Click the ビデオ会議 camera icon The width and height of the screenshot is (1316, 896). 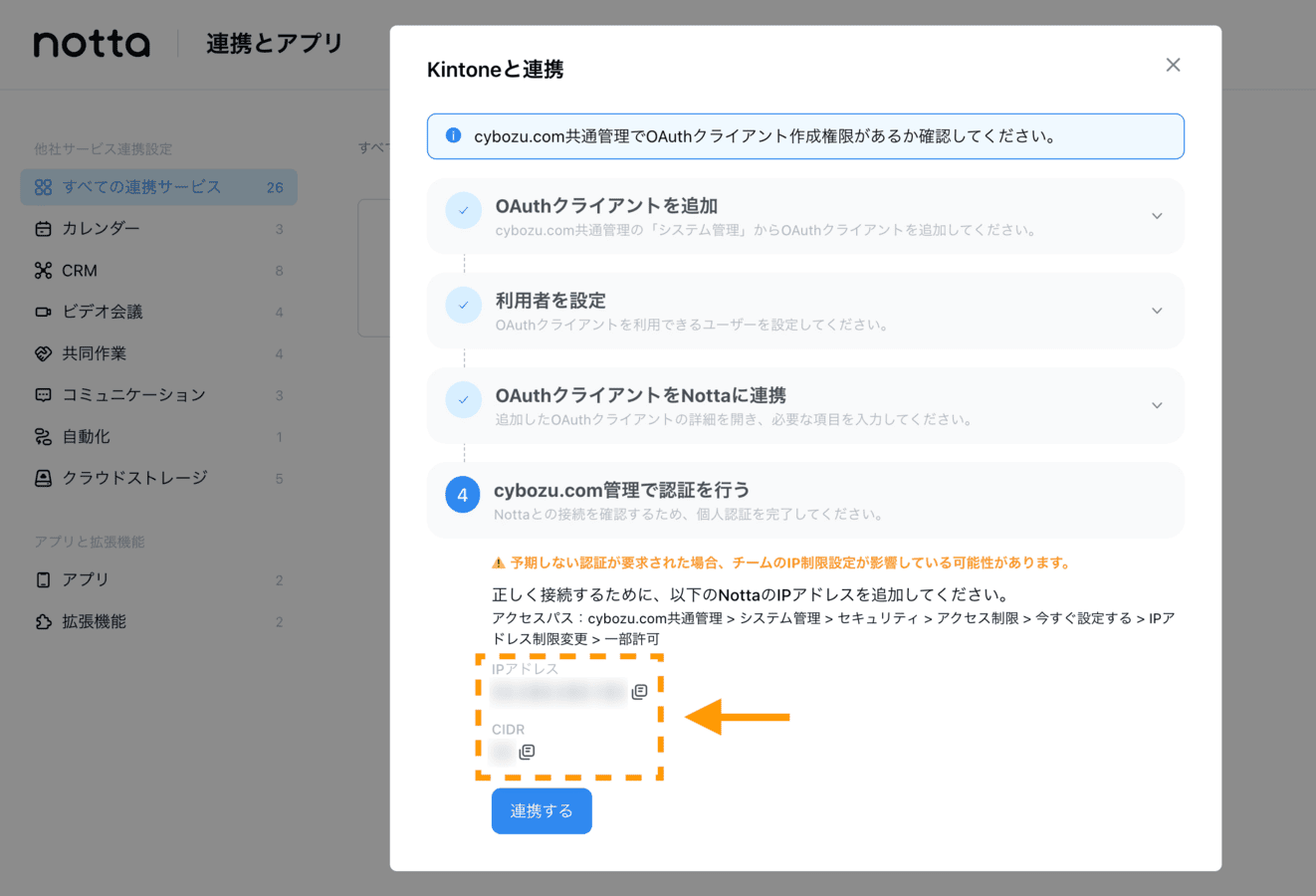pos(43,312)
